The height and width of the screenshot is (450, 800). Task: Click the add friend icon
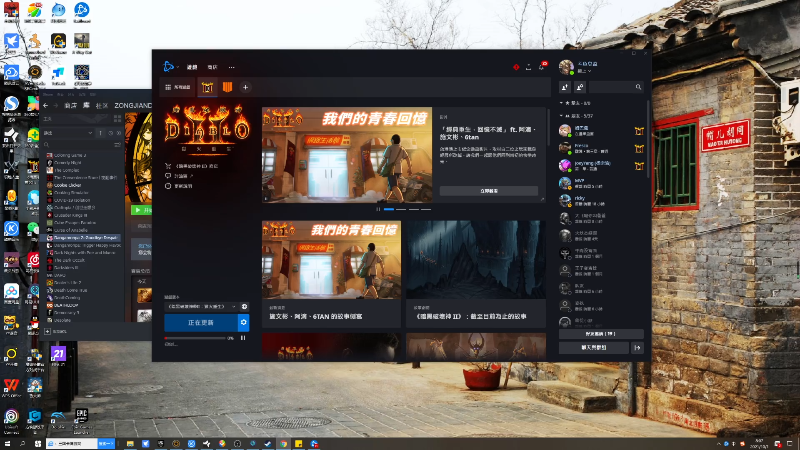point(565,87)
